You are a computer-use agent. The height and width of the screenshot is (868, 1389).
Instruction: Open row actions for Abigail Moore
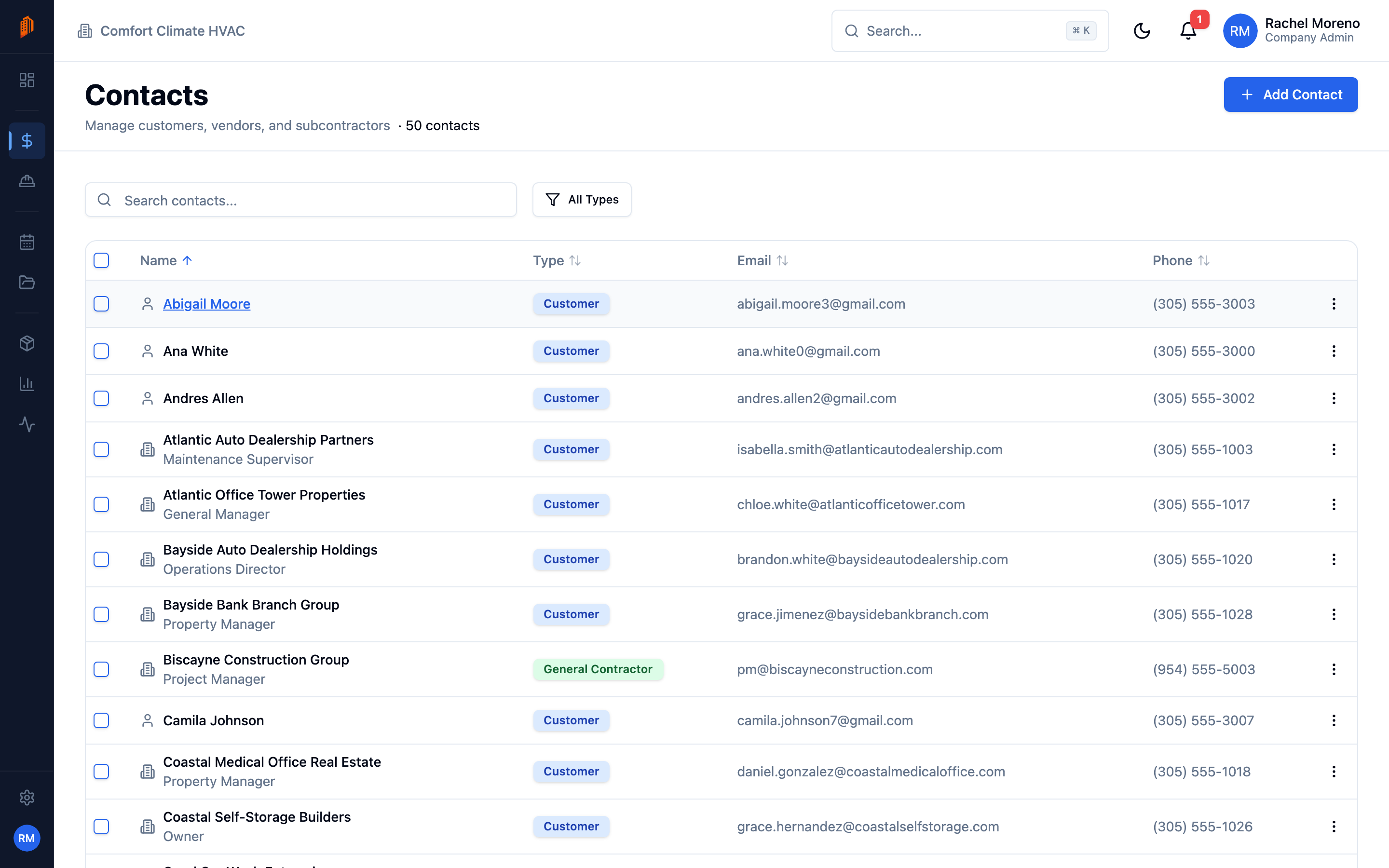point(1334,304)
